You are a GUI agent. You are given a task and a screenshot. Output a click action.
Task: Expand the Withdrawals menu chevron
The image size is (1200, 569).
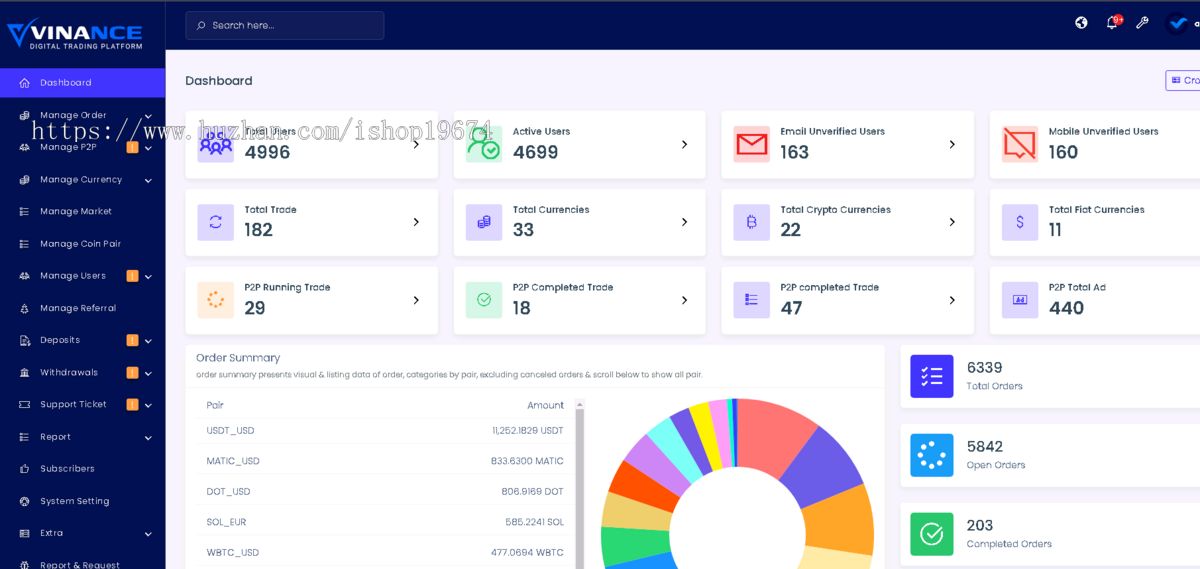pos(148,373)
